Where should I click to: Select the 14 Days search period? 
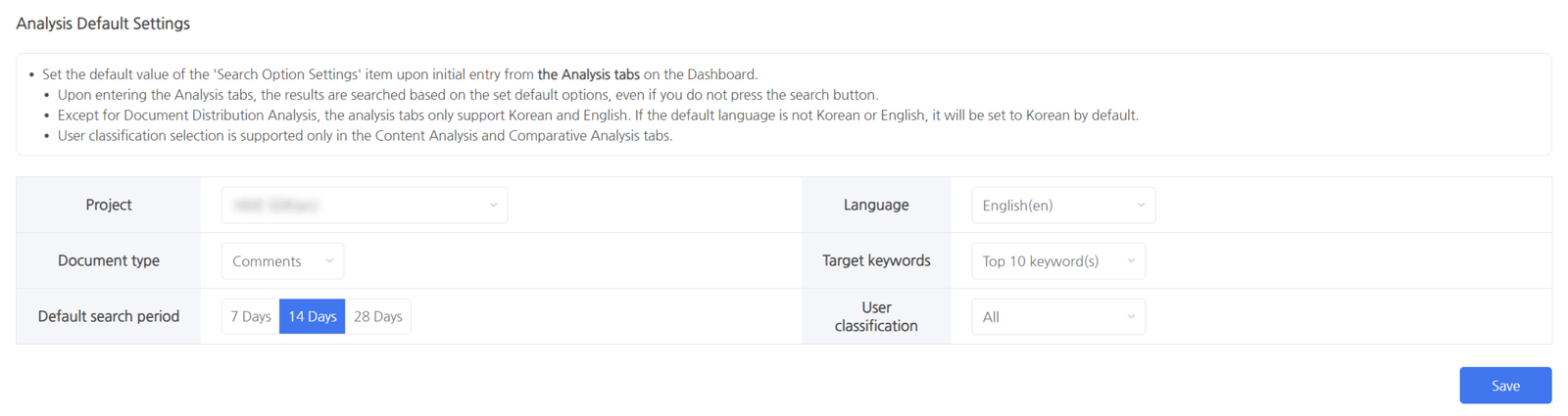(x=312, y=316)
